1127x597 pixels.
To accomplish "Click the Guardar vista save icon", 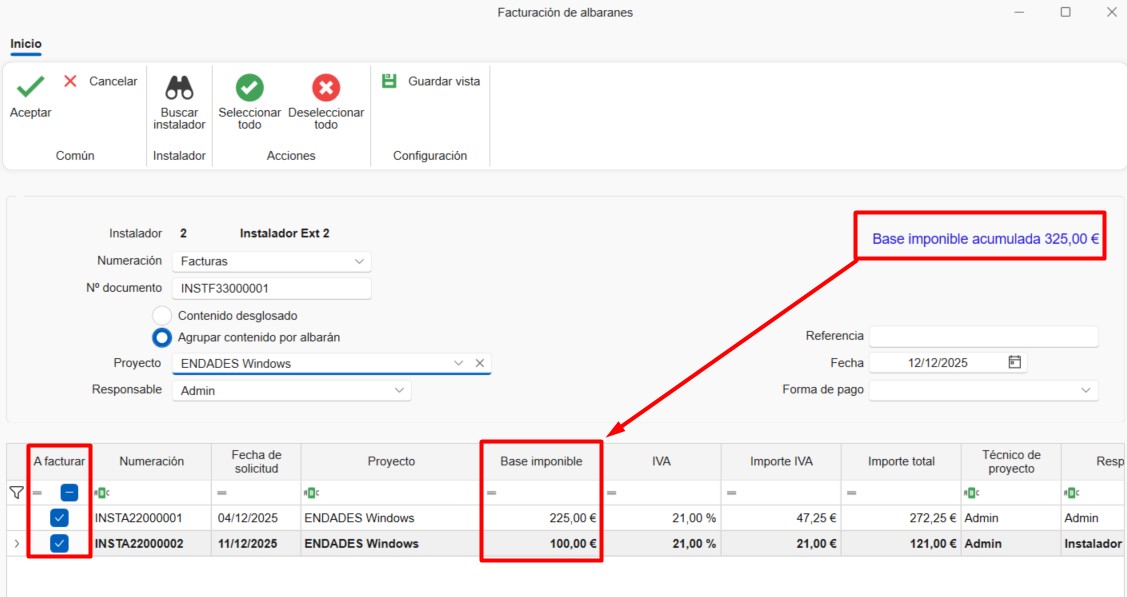I will tap(390, 81).
